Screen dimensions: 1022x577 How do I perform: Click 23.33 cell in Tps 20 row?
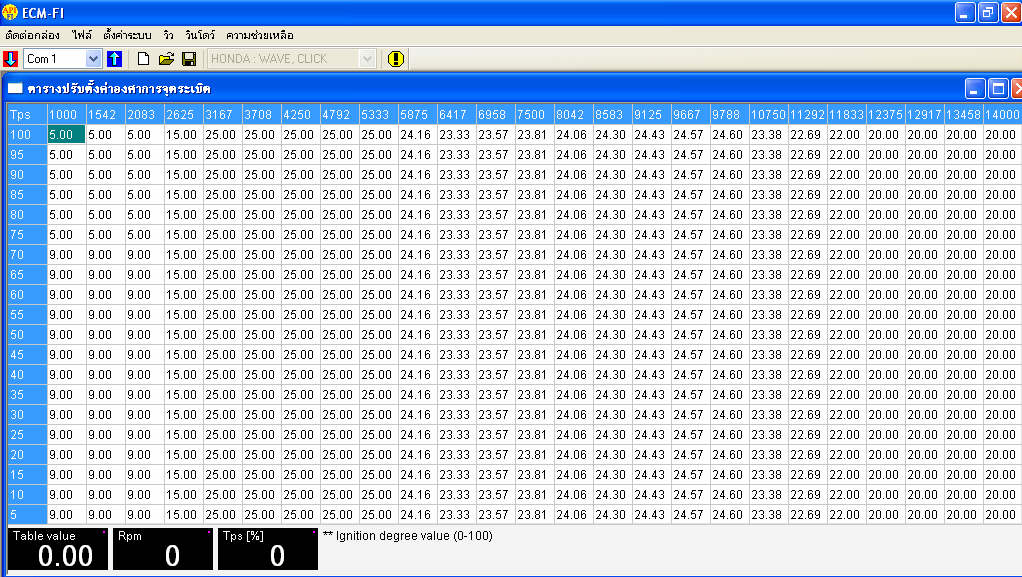click(x=456, y=454)
